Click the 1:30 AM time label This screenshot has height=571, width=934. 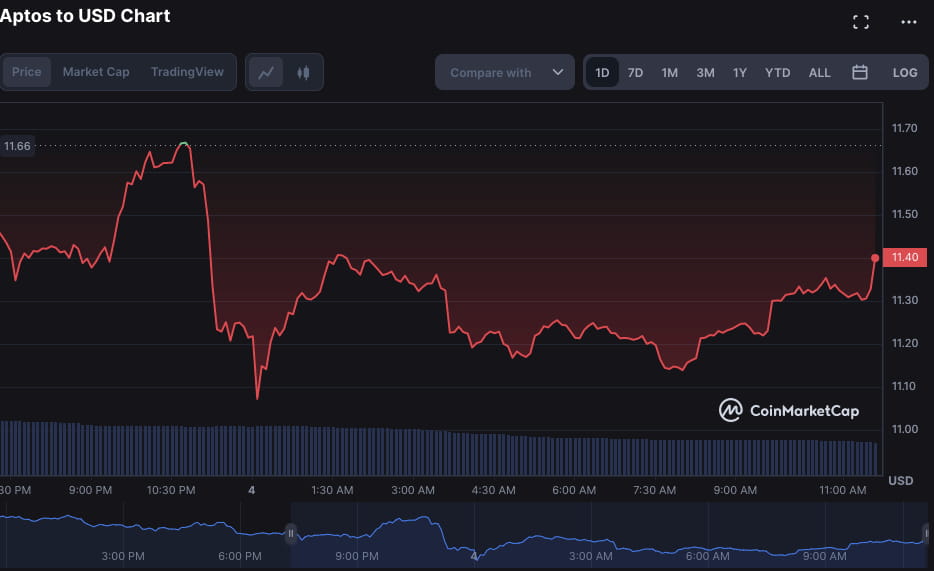click(x=332, y=490)
